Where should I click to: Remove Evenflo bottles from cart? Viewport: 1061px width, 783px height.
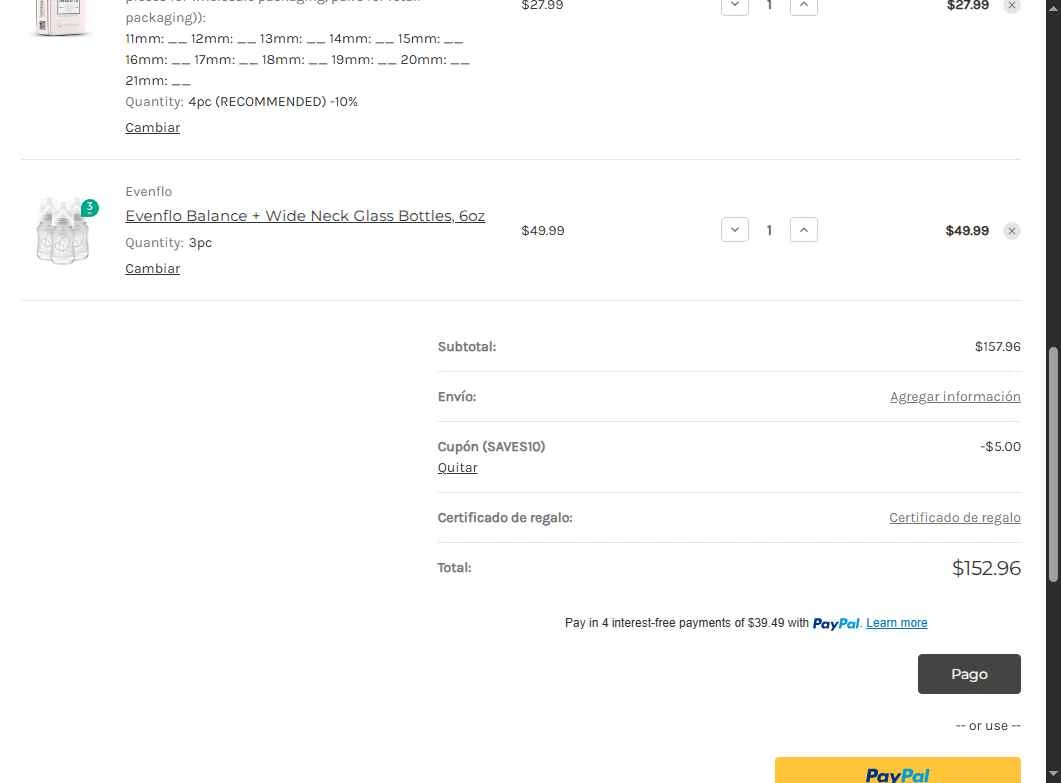click(1012, 231)
